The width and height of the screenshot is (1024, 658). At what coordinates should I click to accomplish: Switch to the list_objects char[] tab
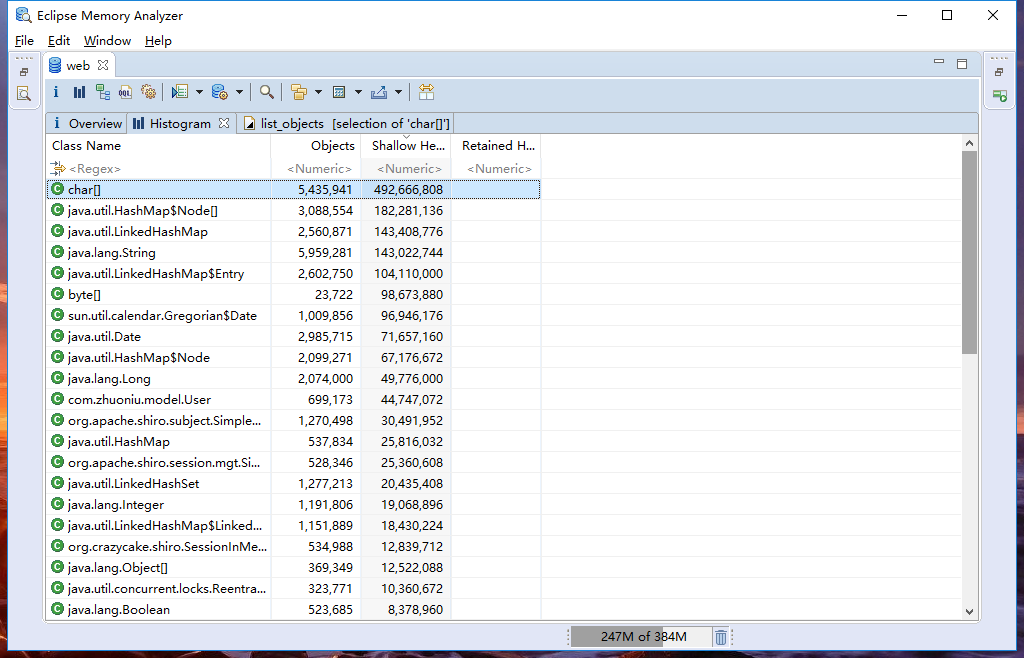point(346,123)
